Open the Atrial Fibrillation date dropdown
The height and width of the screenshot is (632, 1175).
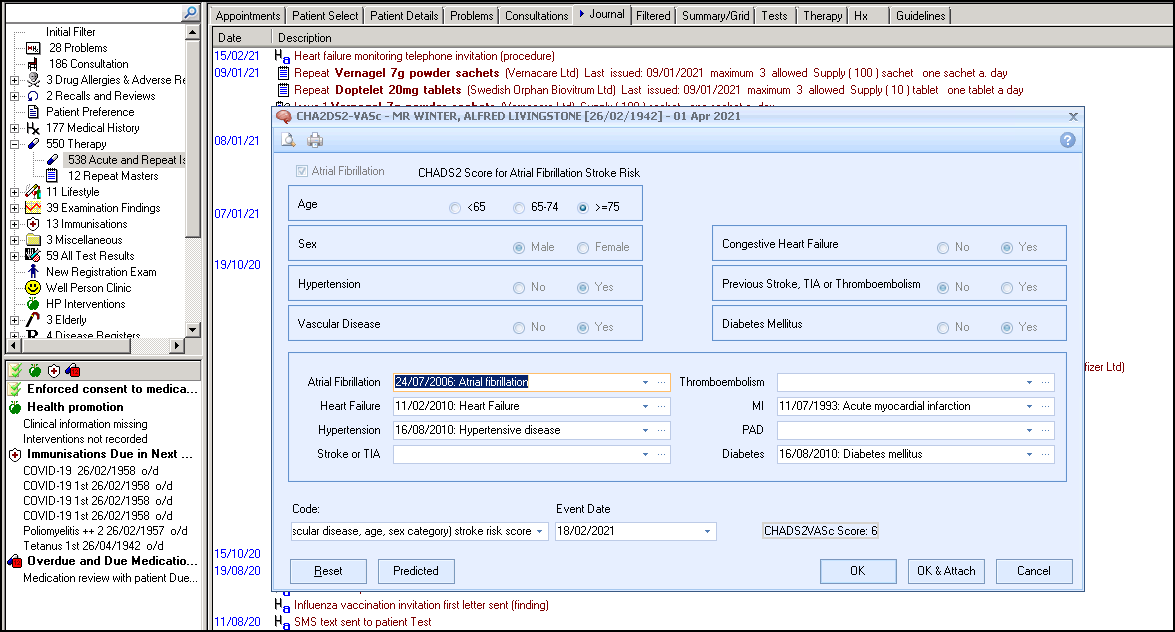click(x=645, y=382)
